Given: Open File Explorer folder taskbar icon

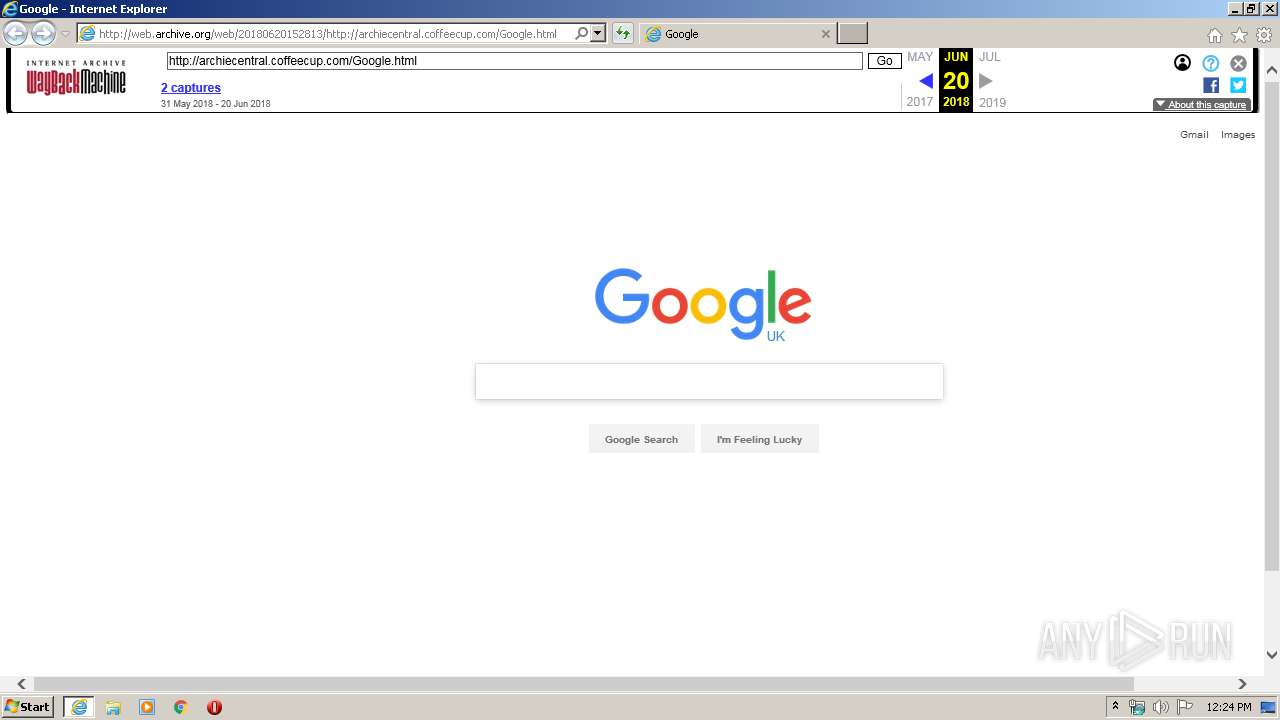Looking at the screenshot, I should pos(113,707).
